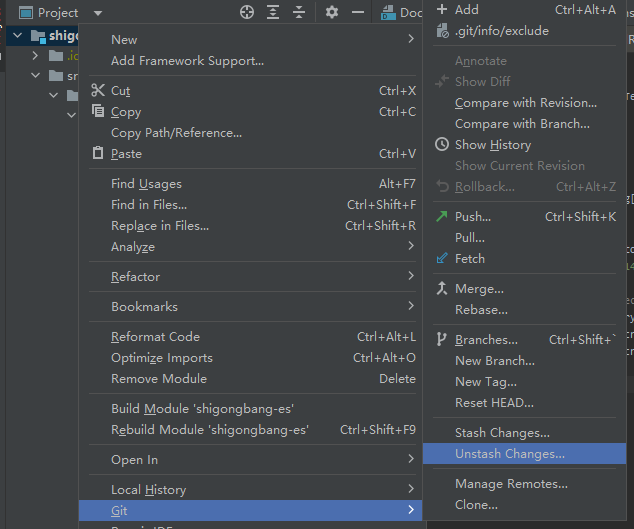The height and width of the screenshot is (529, 634).
Task: Open Project panel settings gear
Action: pyautogui.click(x=332, y=12)
